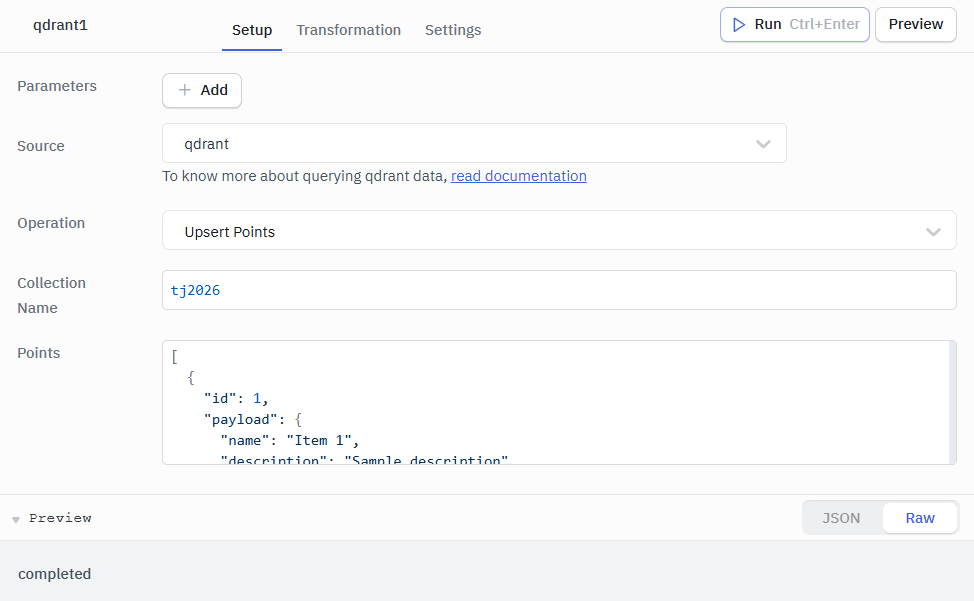The width and height of the screenshot is (974, 601).
Task: Add a new parameter
Action: pyautogui.click(x=202, y=91)
